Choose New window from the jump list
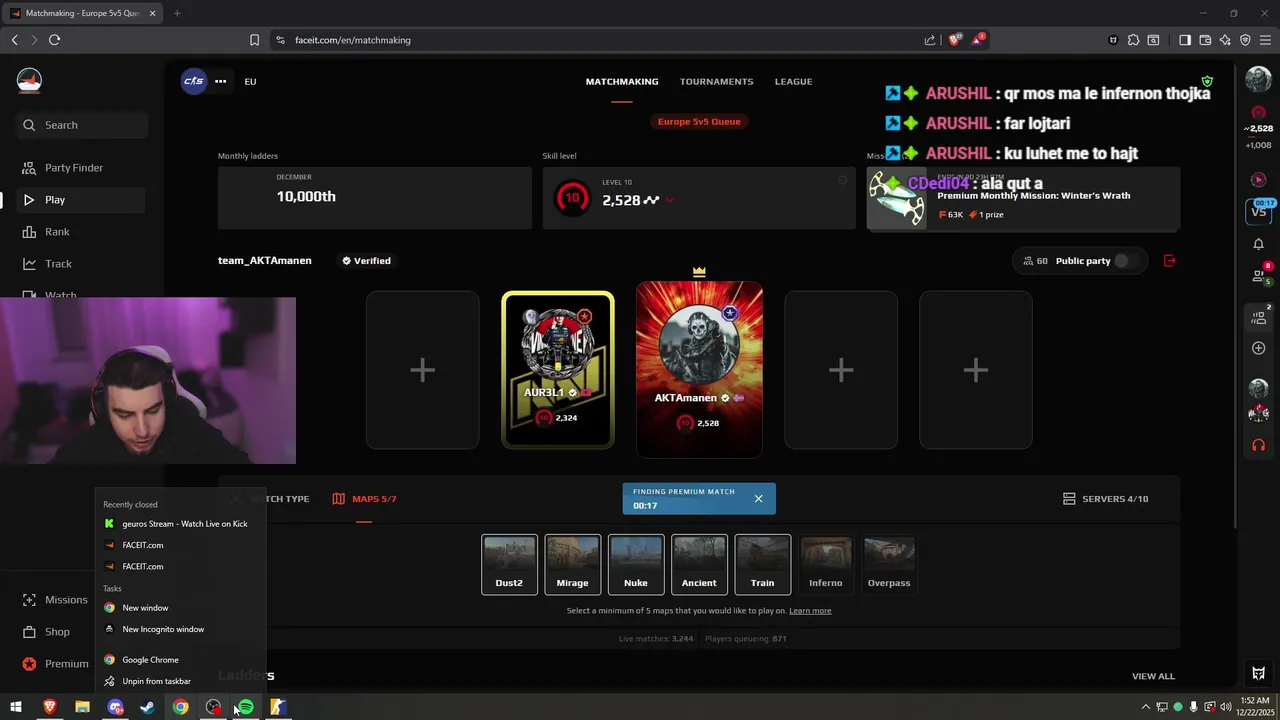Screen dimensions: 1280x720 (181, 608)
